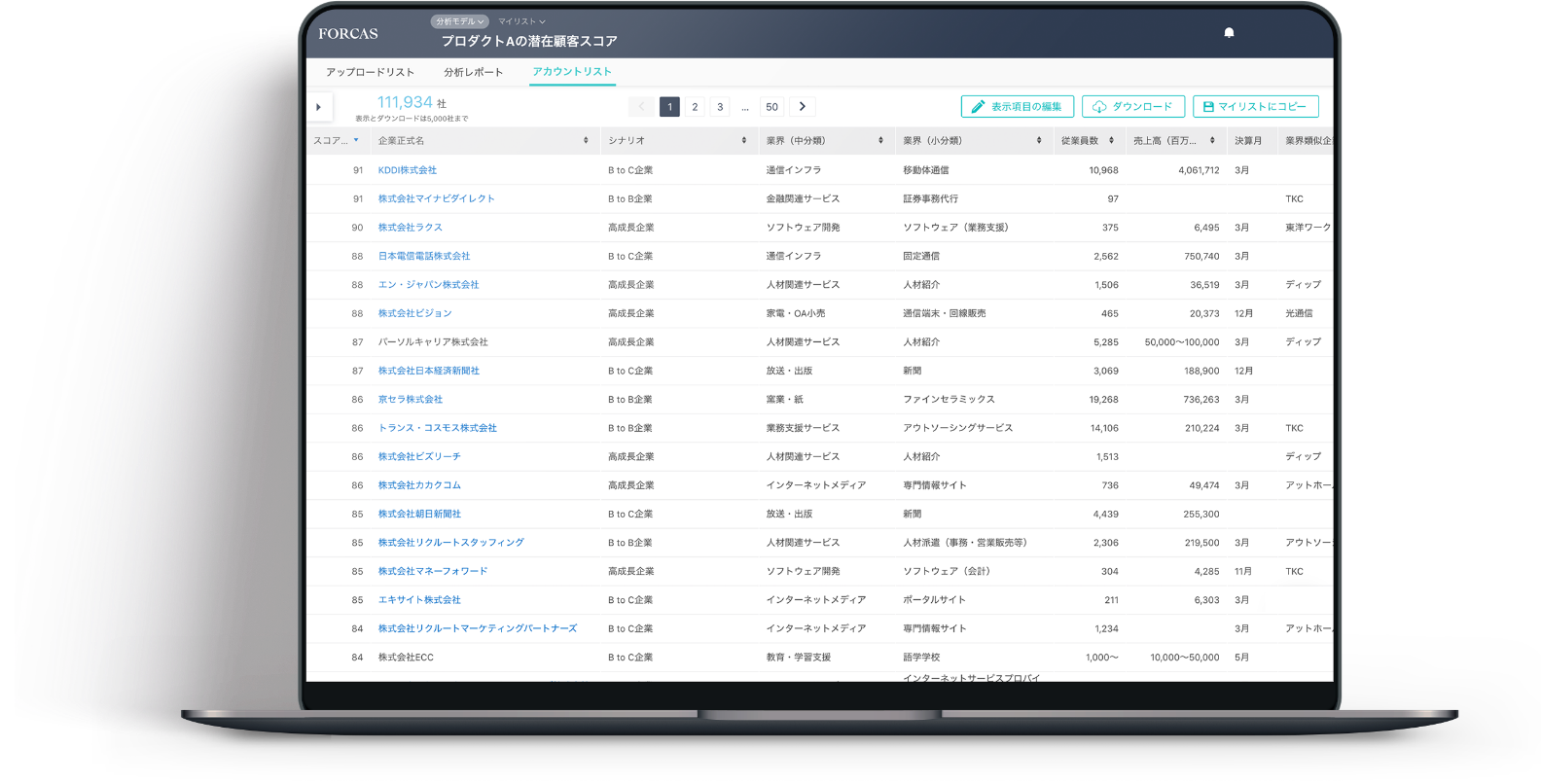Sort by 企業正式名 column arrows
This screenshot has height=784, width=1541.
pos(586,141)
